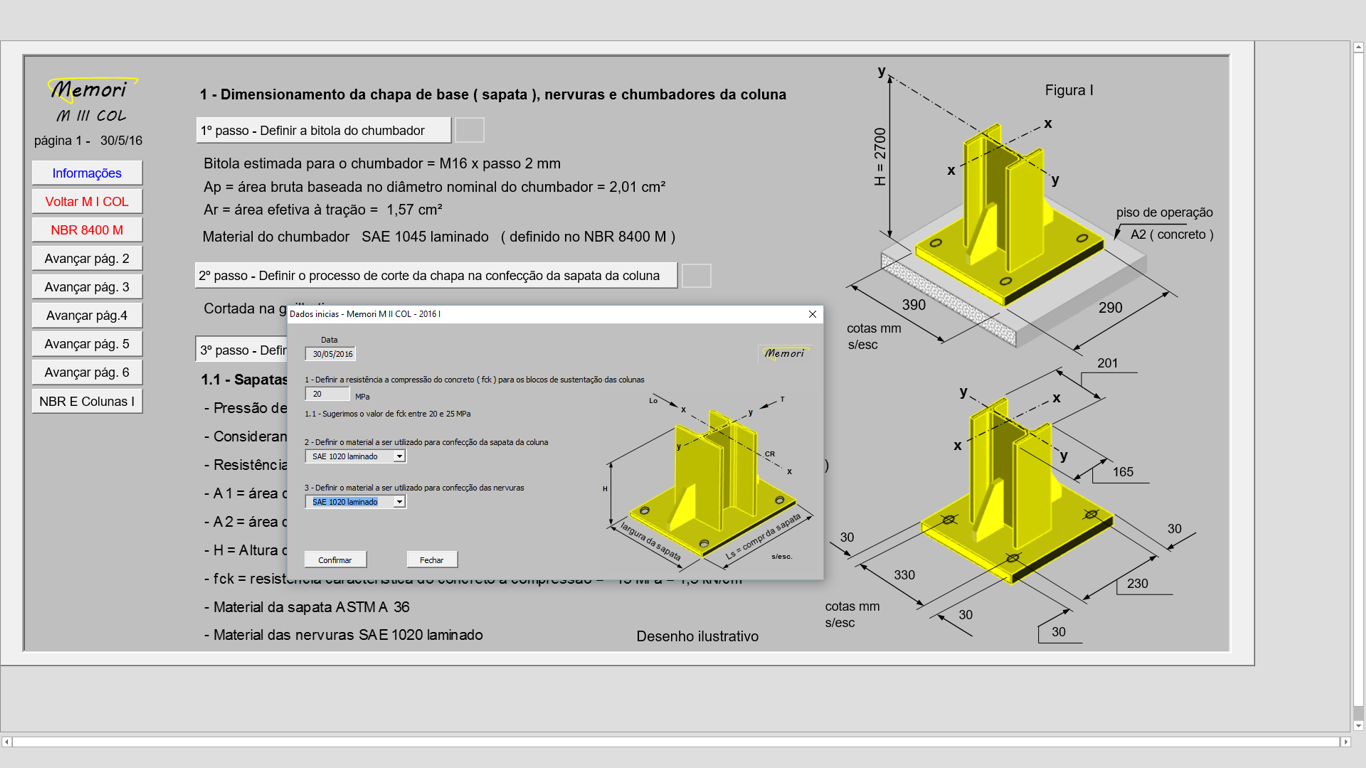Click the 'Figura I' label
This screenshot has height=768, width=1366.
tap(1069, 90)
